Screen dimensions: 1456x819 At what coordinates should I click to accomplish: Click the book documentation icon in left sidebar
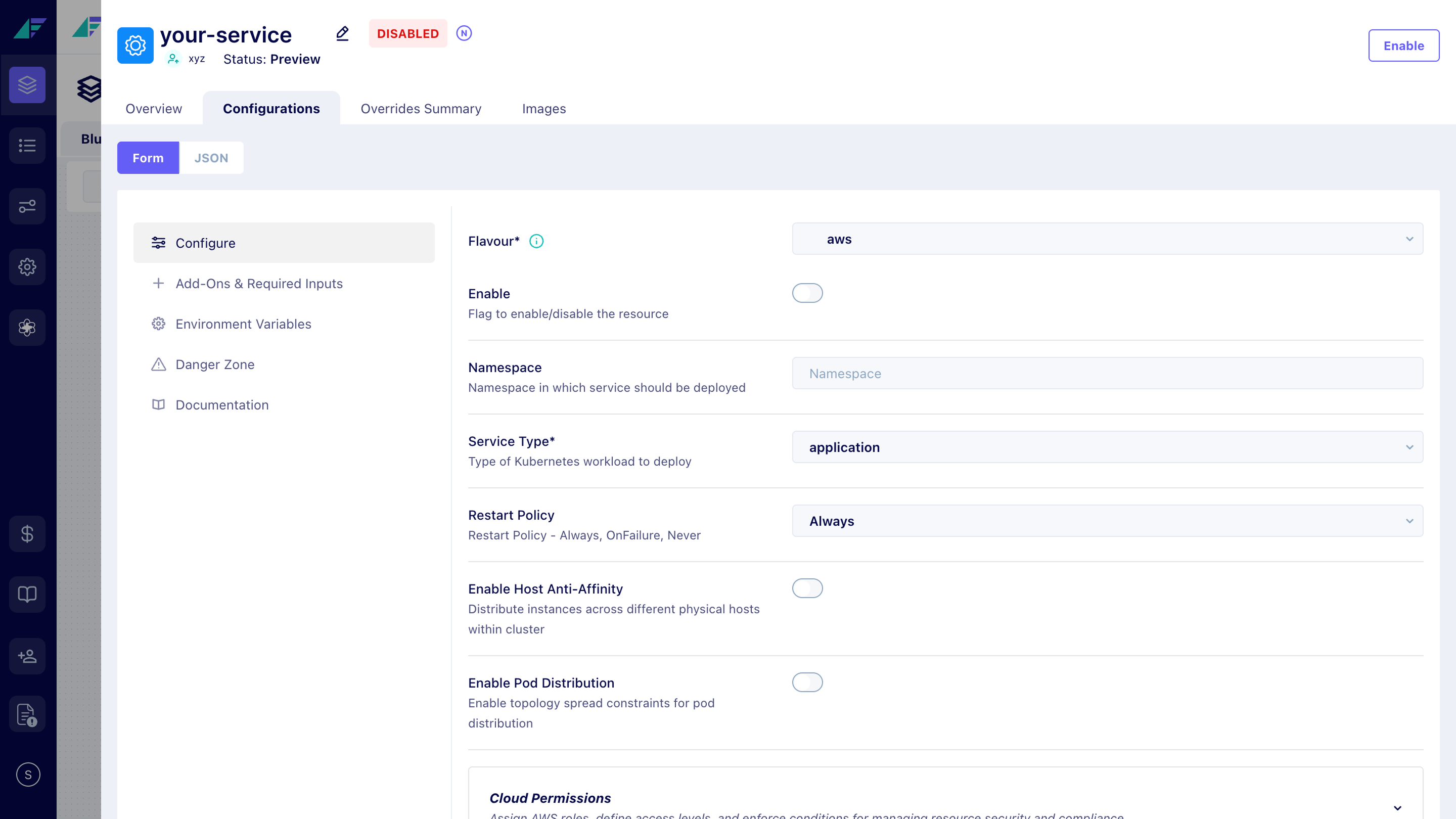(27, 594)
